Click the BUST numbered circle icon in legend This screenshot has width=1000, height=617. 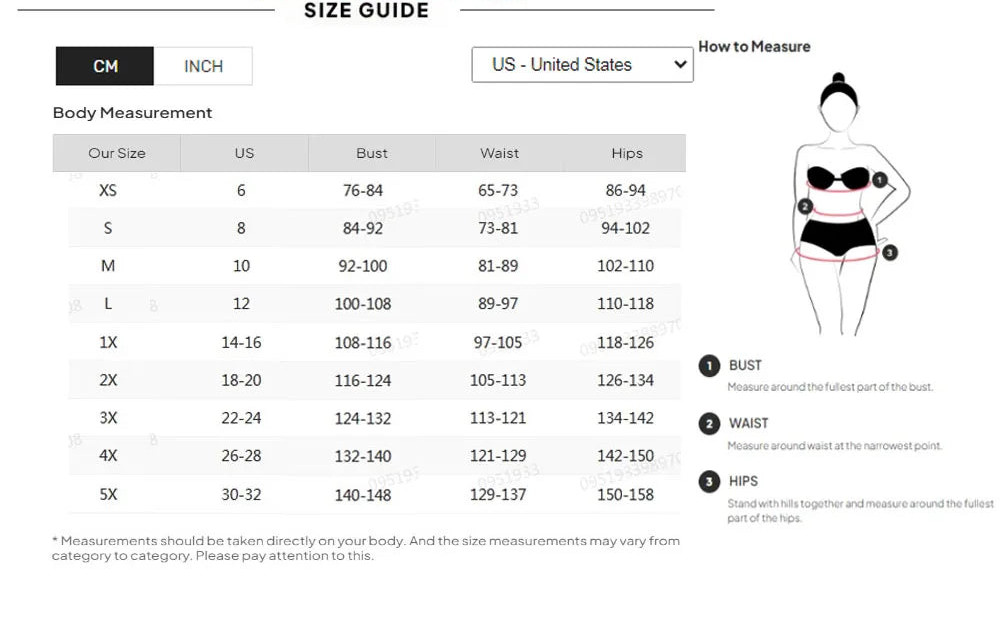(709, 366)
